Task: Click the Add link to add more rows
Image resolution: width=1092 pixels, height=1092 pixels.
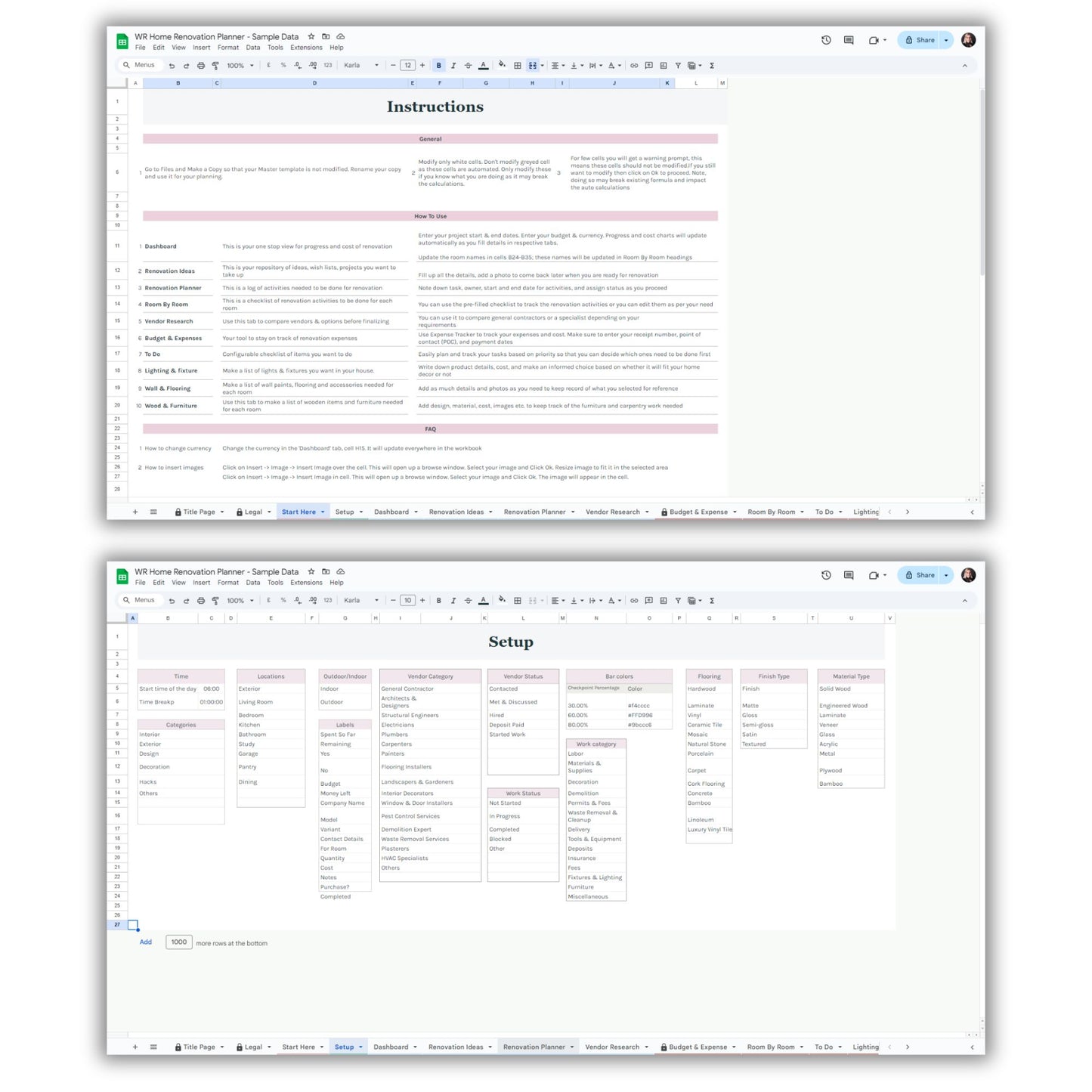Action: [146, 942]
